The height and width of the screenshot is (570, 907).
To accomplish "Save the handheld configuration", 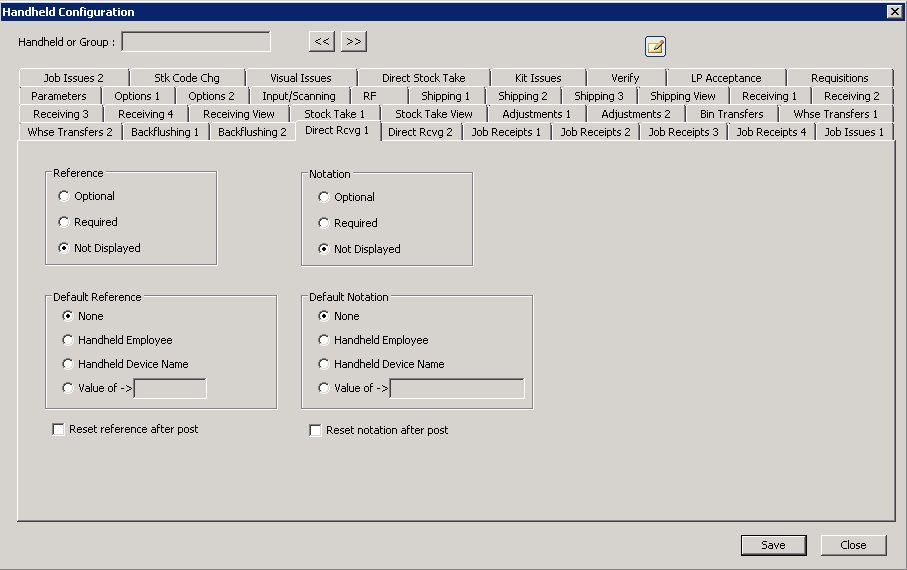I will [x=773, y=545].
